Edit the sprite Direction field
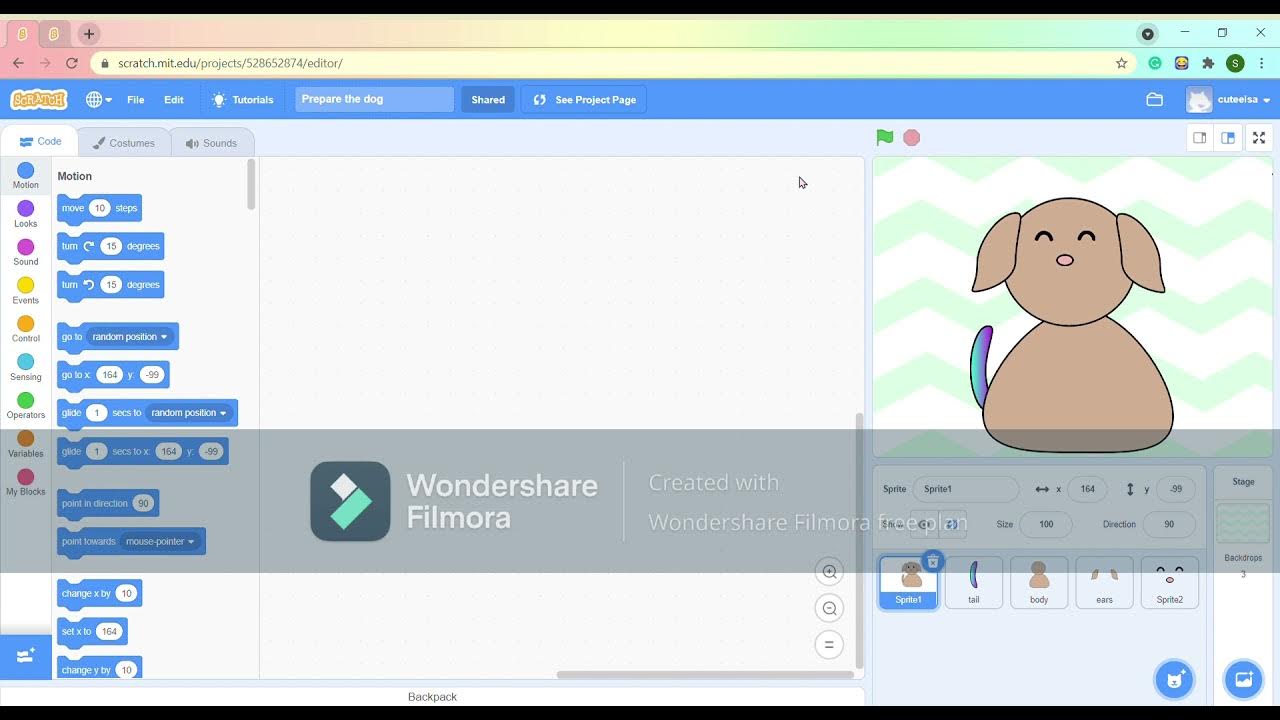Image resolution: width=1280 pixels, height=720 pixels. pyautogui.click(x=1169, y=524)
